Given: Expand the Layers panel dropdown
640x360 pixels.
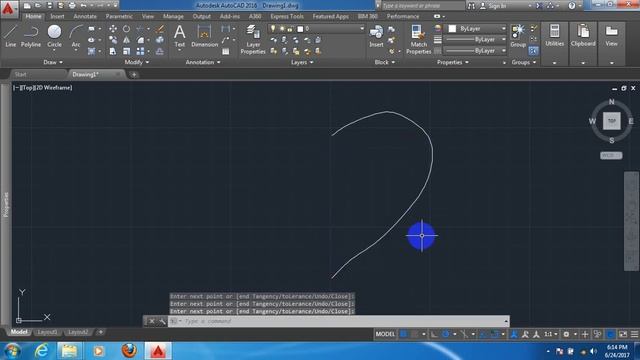Looking at the screenshot, I should (302, 62).
